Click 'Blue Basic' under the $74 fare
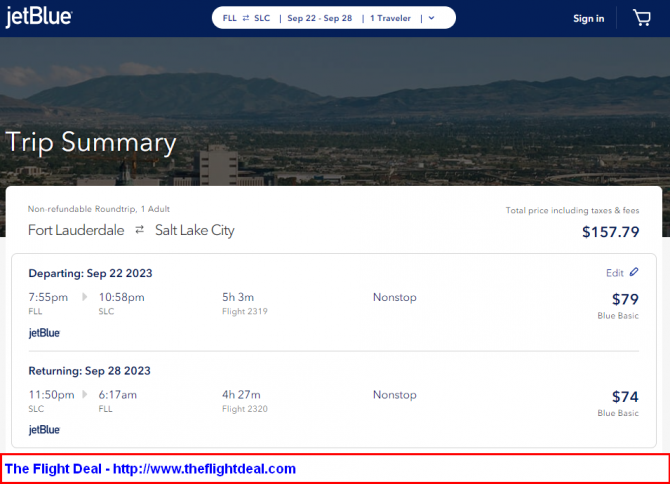 618,413
